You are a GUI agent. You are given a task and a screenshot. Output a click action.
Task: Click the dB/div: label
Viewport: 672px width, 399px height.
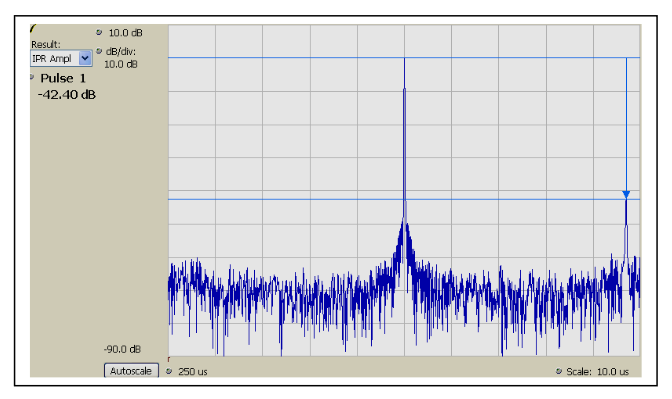pos(121,51)
